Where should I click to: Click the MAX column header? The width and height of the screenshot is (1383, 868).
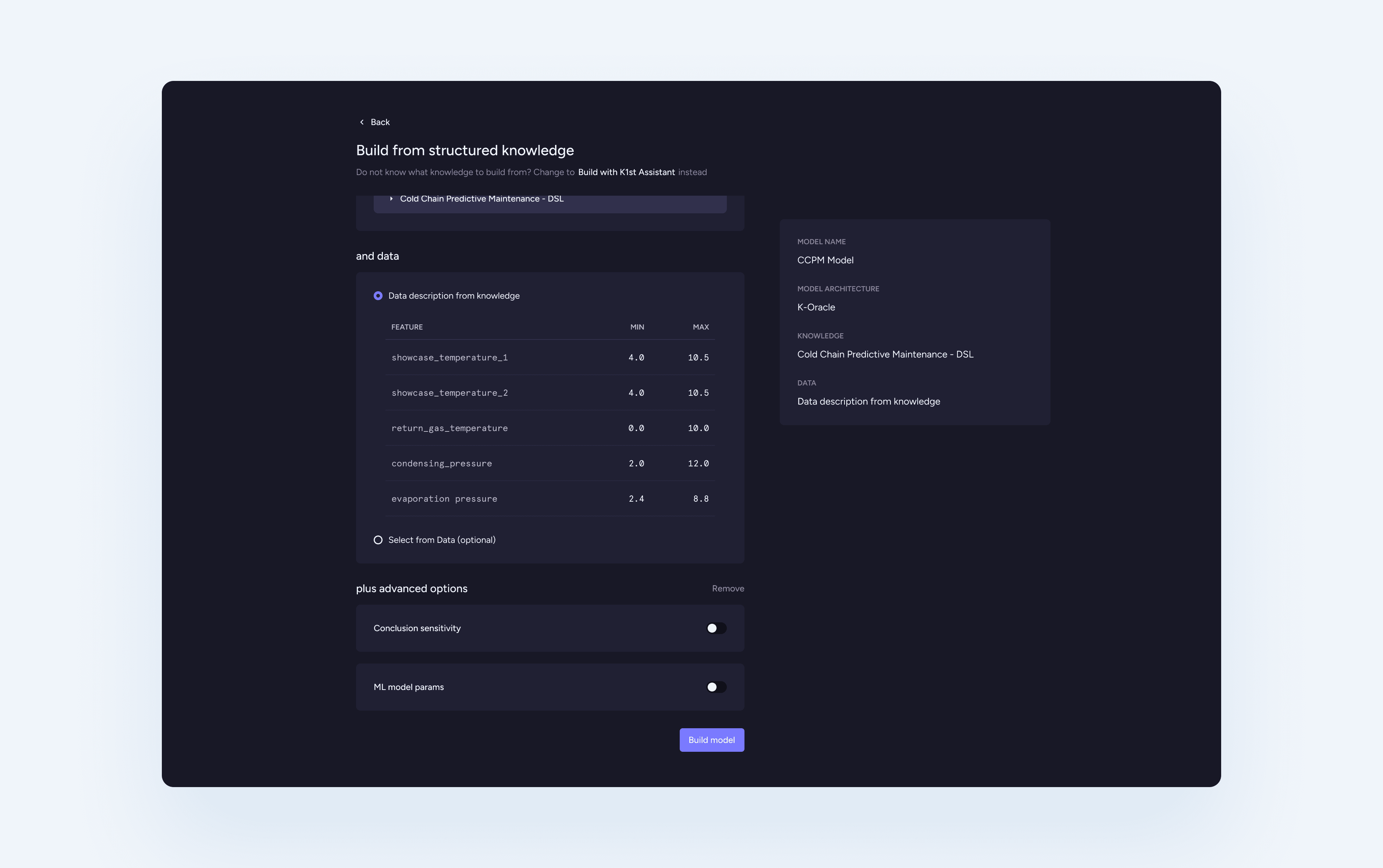tap(701, 327)
